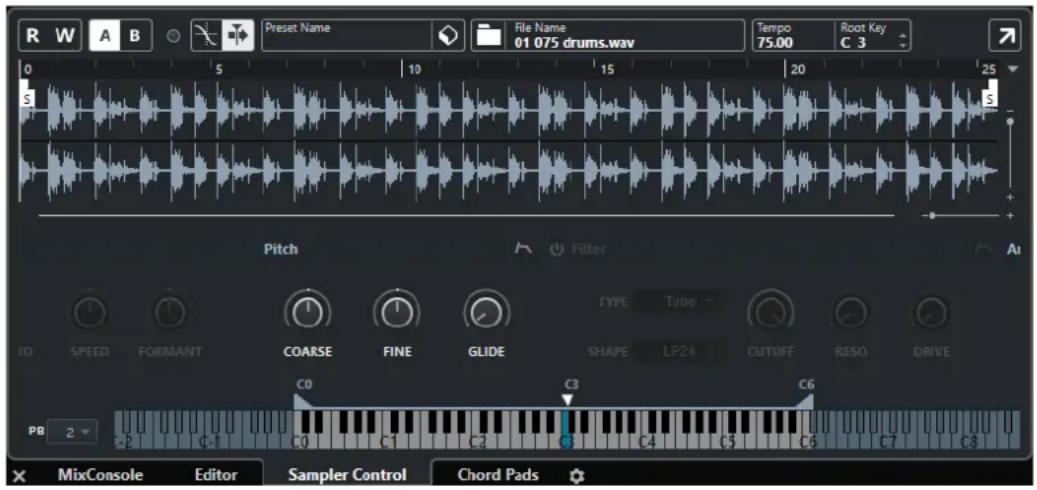Click the Preset Name field
The image size is (1037, 490).
pyautogui.click(x=347, y=36)
